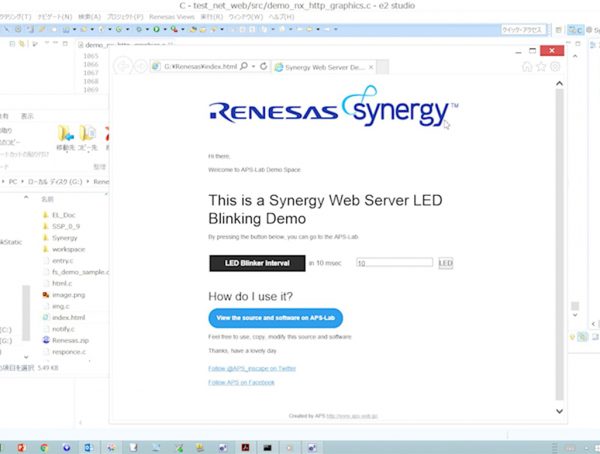The image size is (600, 454).
Task: Click the browser Favorites star icon
Action: [x=541, y=67]
